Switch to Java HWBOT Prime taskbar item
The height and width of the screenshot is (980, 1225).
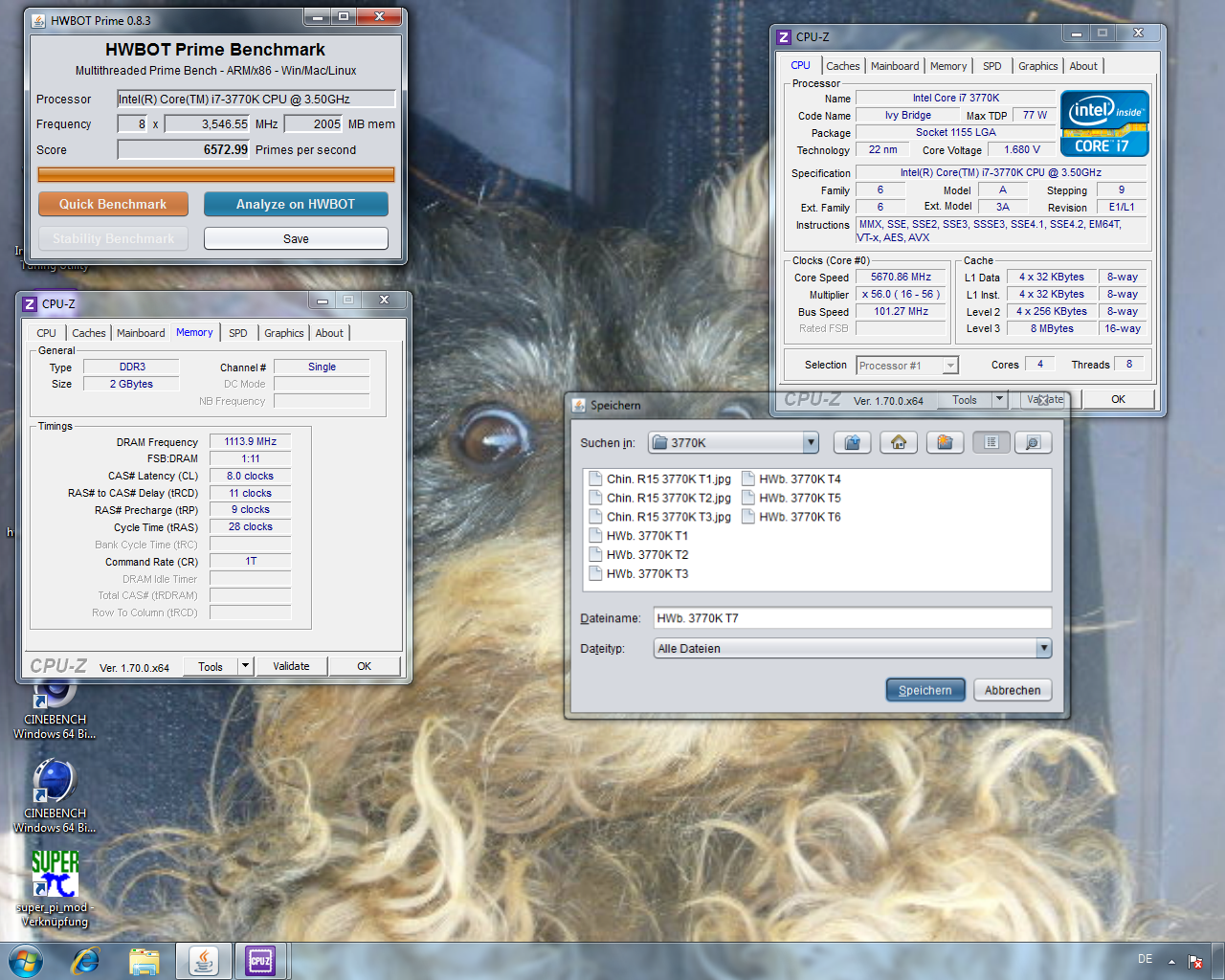pos(203,961)
